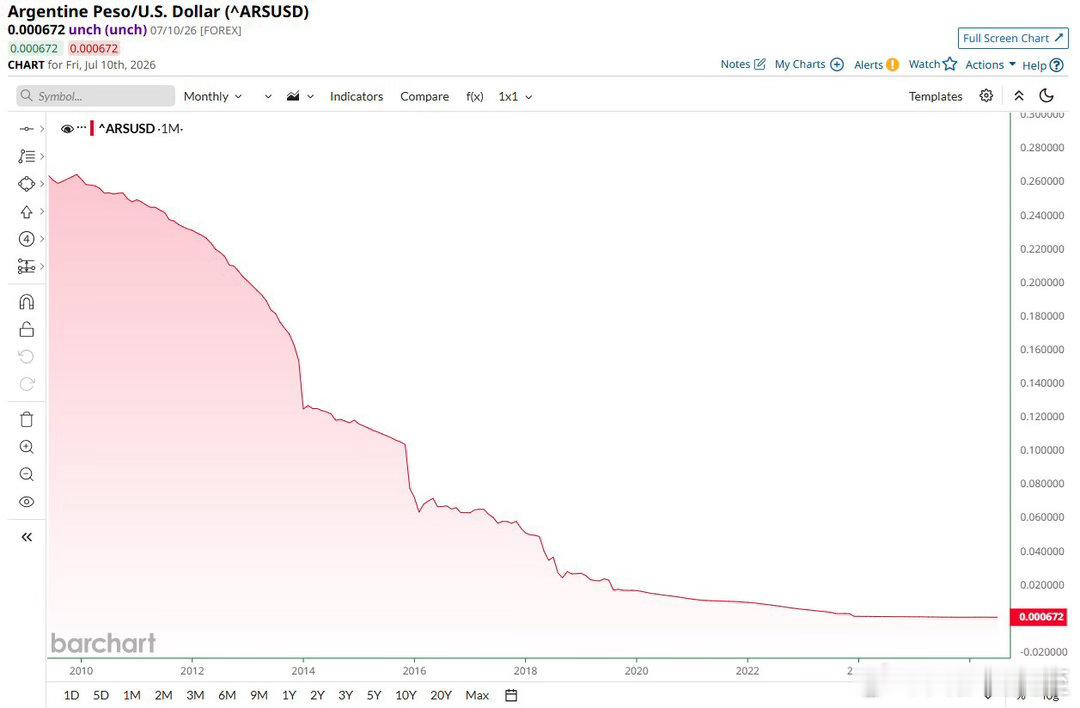The image size is (1080, 708).
Task: Select the 3Y time range
Action: 345,696
